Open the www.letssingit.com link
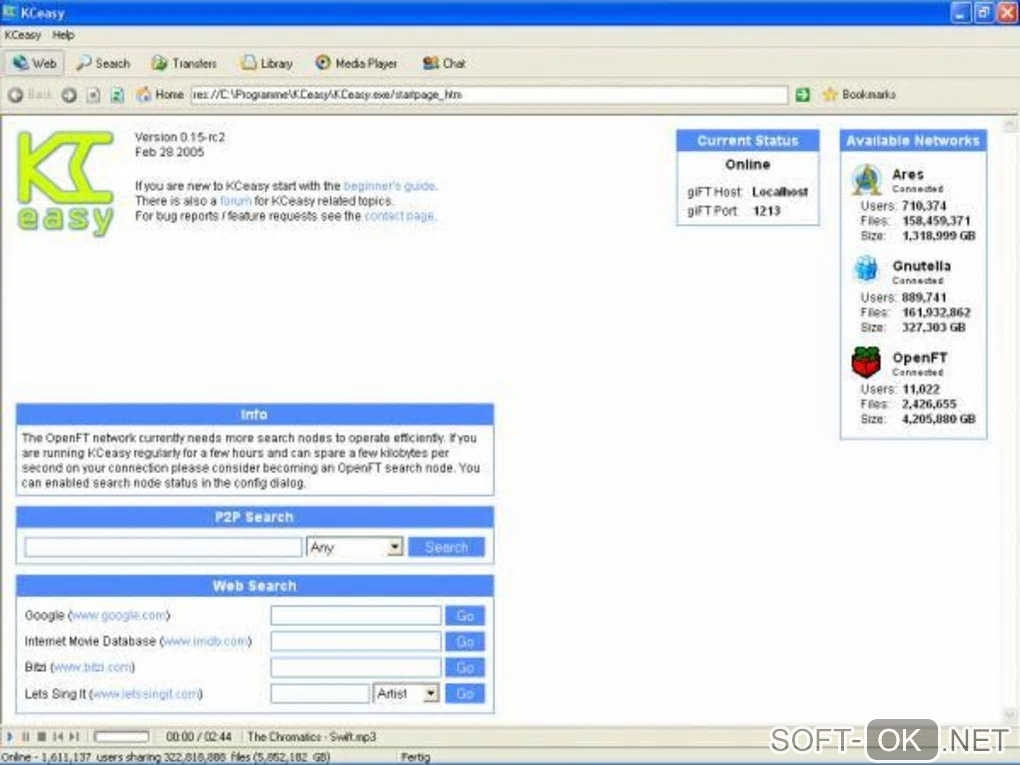Image resolution: width=1020 pixels, height=765 pixels. pos(146,694)
